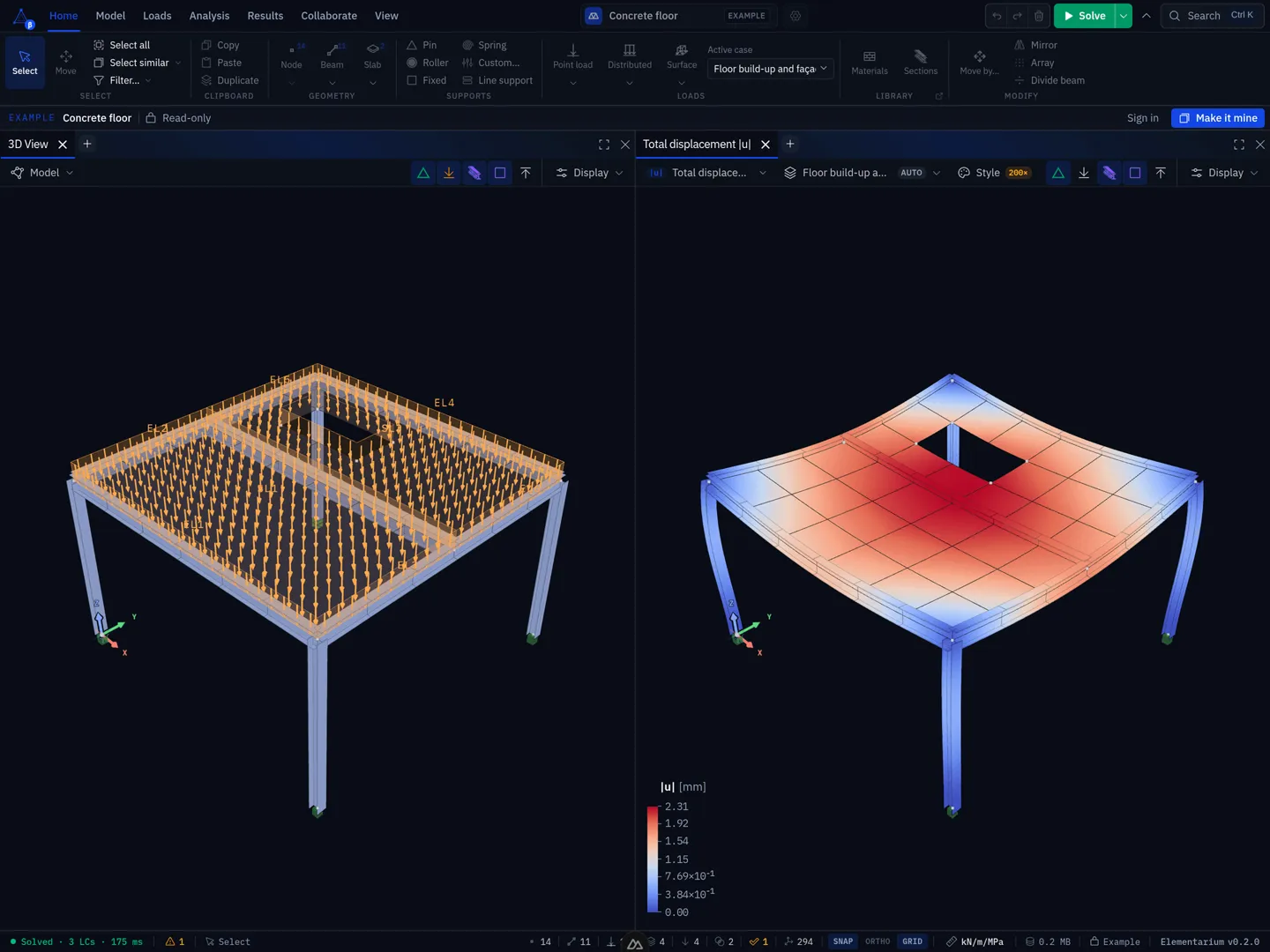Screen dimensions: 1270x952
Task: Select the Distributed load tool
Action: (x=630, y=56)
